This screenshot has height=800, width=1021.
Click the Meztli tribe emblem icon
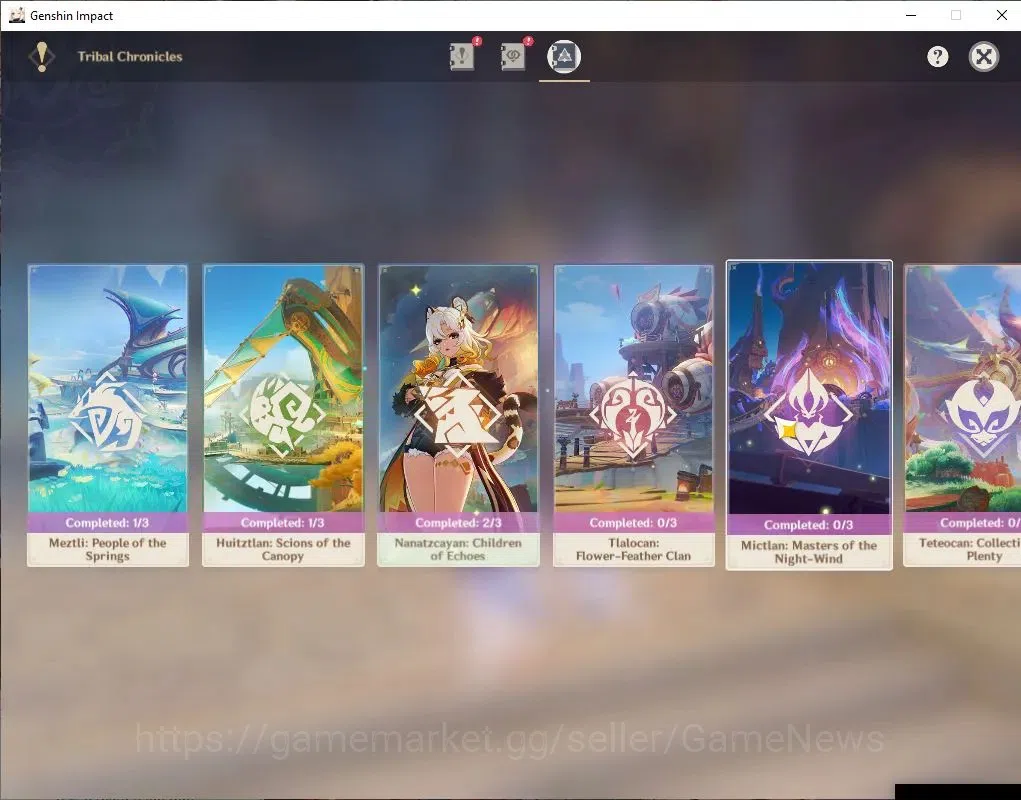click(x=107, y=415)
